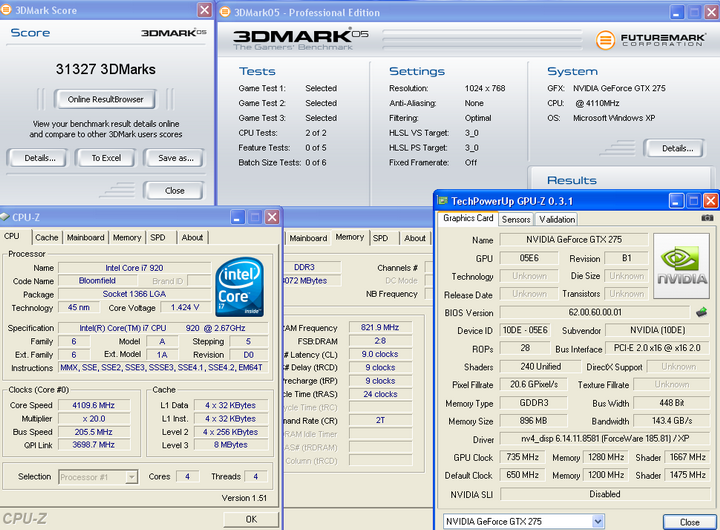Image resolution: width=720 pixels, height=530 pixels.
Task: Click the GPU Clock value 735 MHz
Action: click(523, 457)
